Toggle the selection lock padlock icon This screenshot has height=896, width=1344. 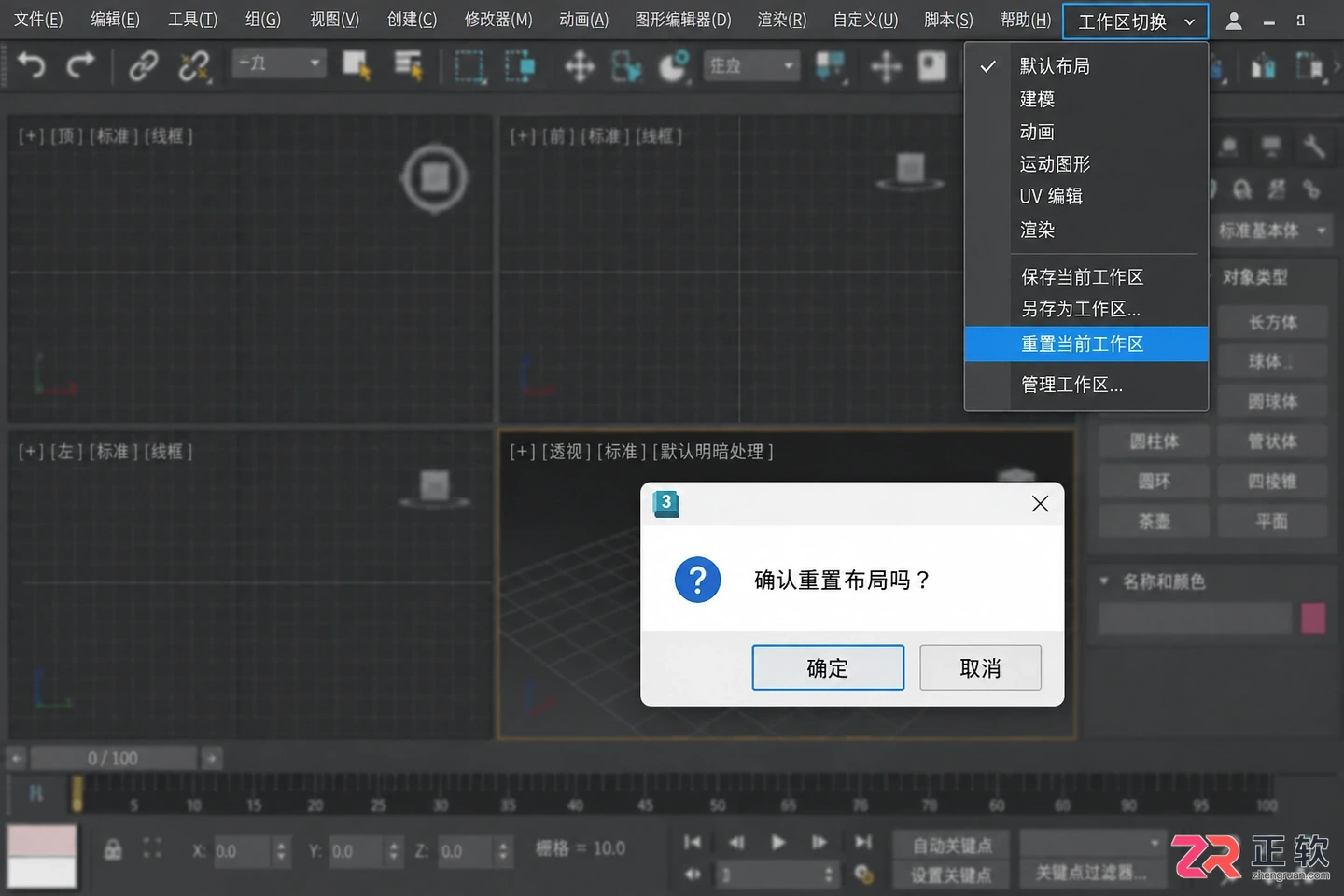point(113,849)
